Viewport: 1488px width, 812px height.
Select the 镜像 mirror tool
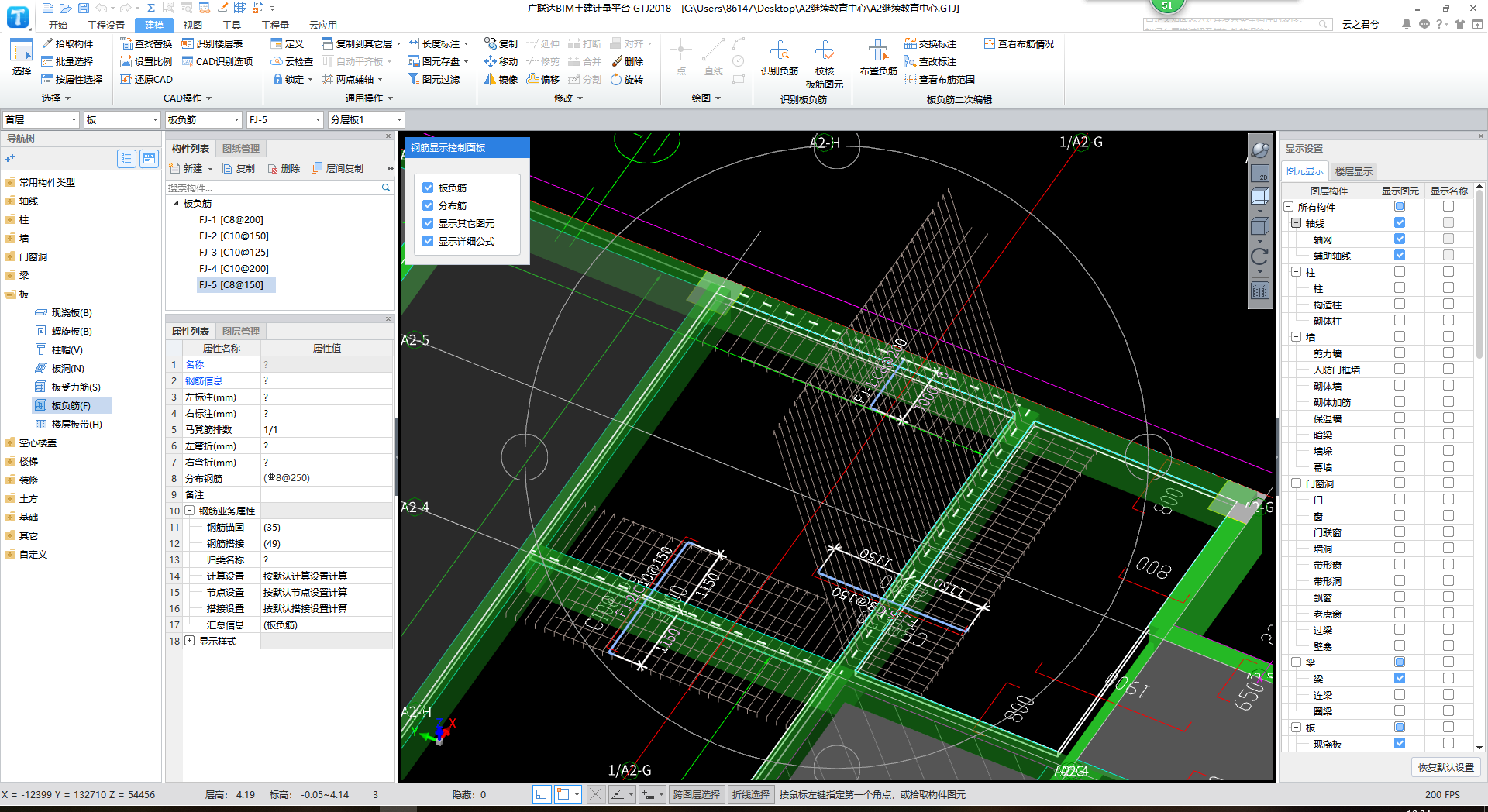click(x=501, y=79)
